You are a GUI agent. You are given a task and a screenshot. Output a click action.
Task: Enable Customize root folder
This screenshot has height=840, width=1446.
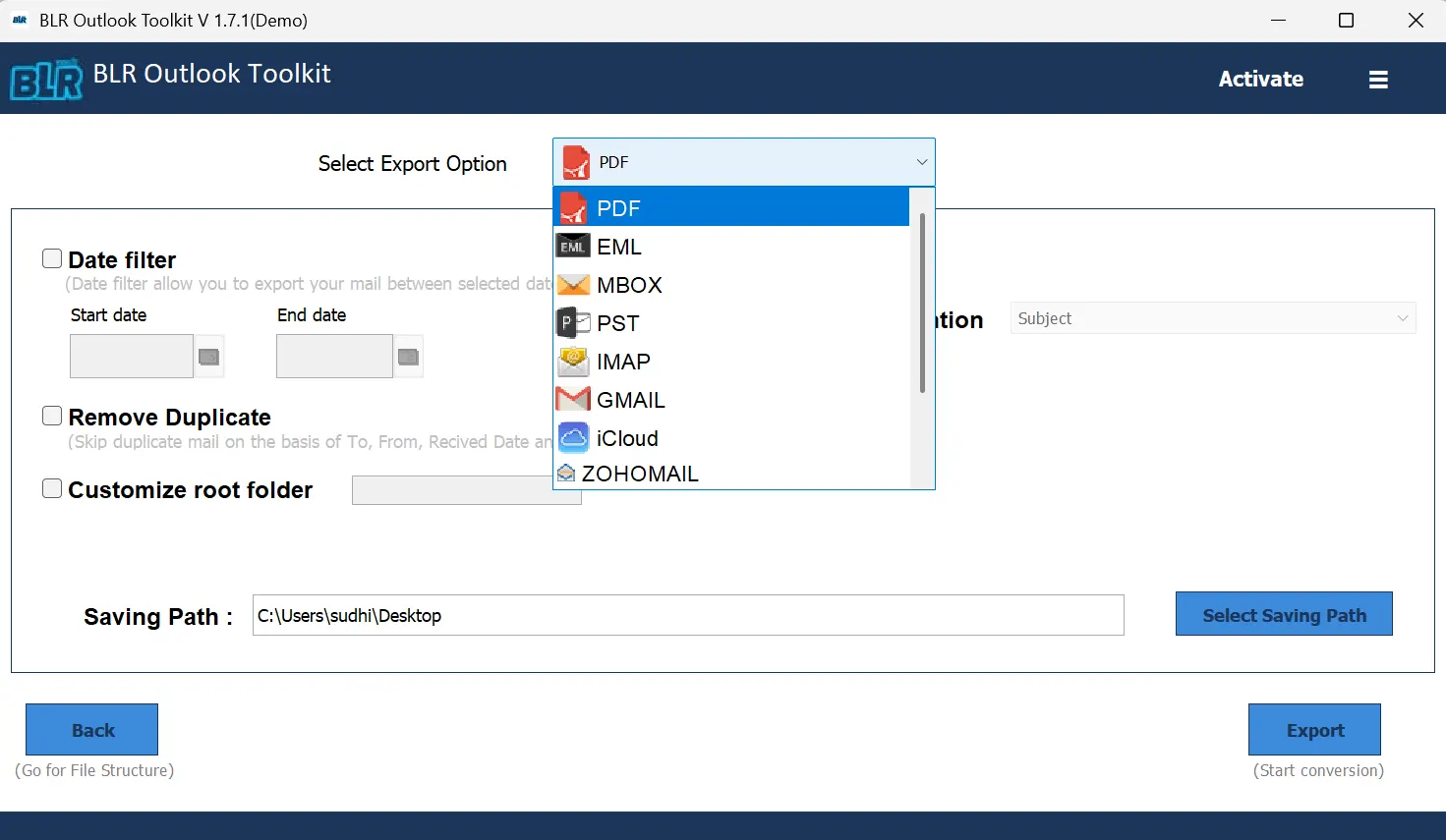coord(52,487)
